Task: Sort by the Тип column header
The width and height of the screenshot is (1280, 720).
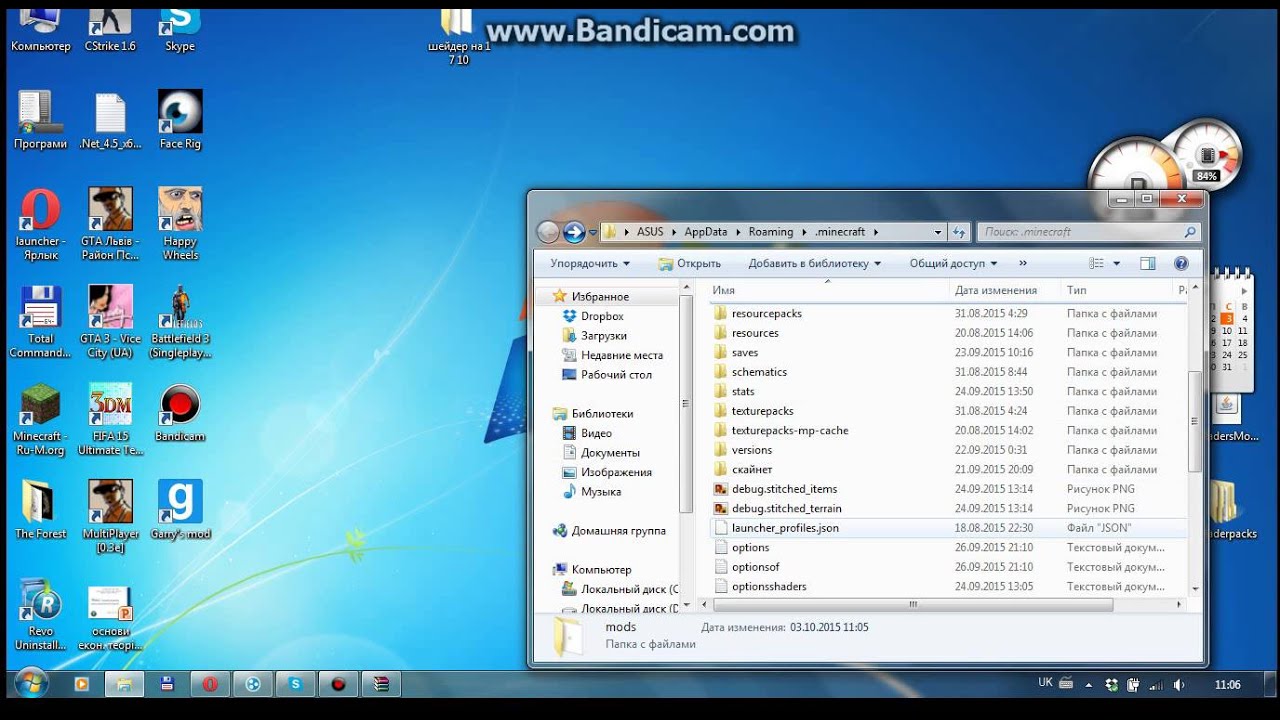Action: point(1117,290)
